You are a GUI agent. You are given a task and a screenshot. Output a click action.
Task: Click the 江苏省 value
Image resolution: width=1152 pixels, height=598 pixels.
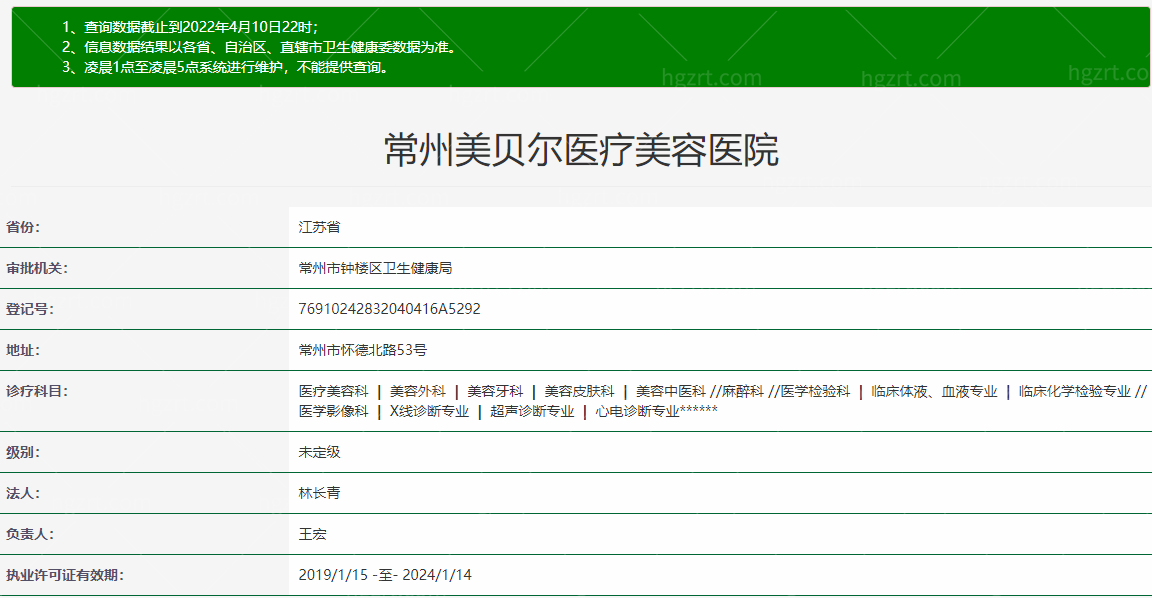[319, 227]
